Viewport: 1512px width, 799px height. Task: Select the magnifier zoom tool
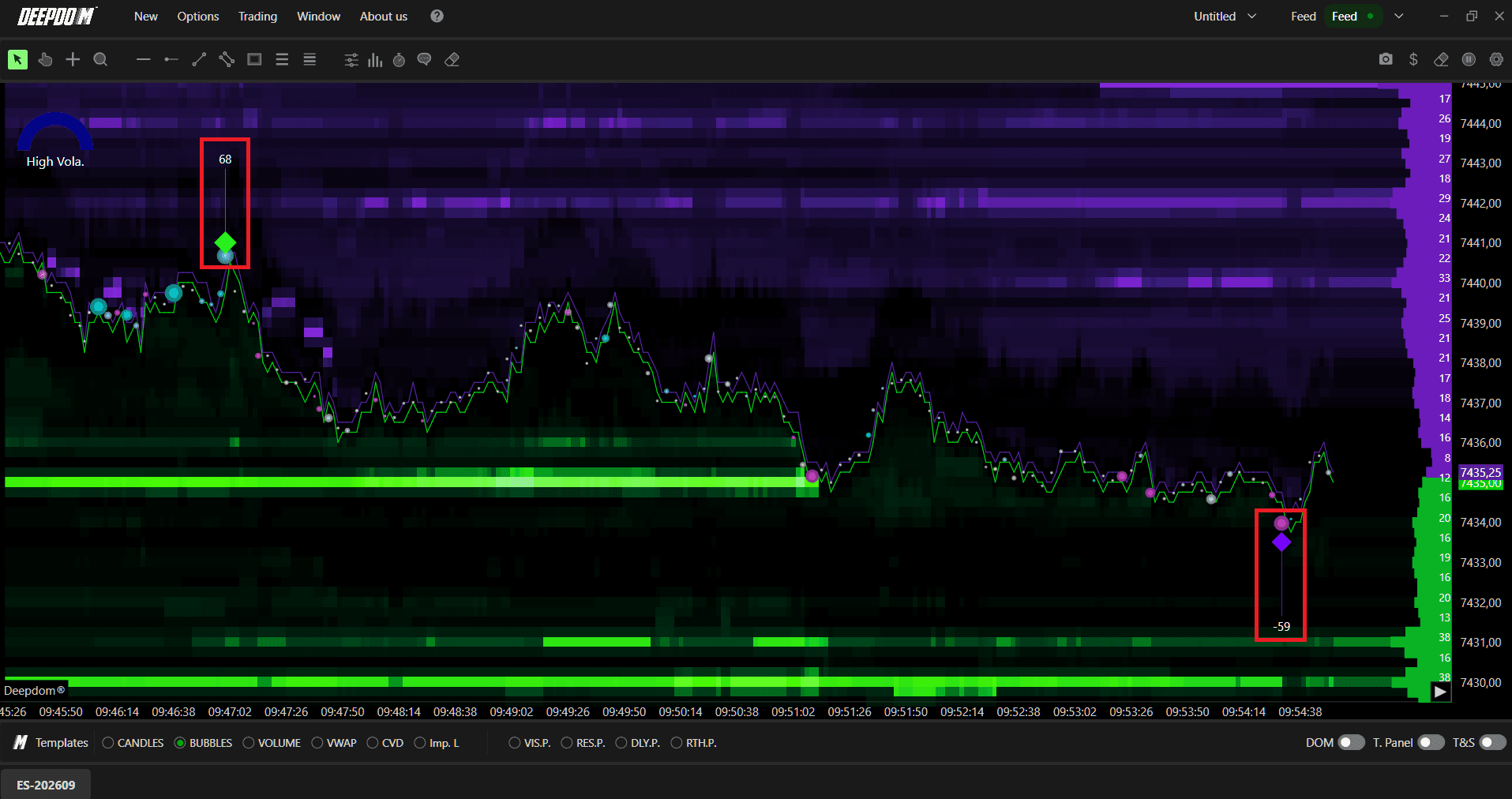pos(100,59)
